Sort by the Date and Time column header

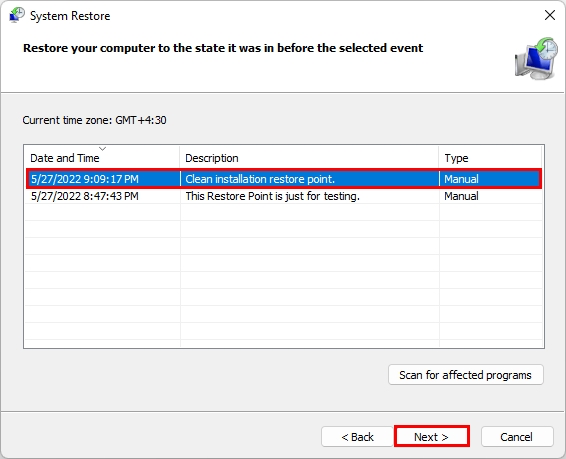pos(102,158)
